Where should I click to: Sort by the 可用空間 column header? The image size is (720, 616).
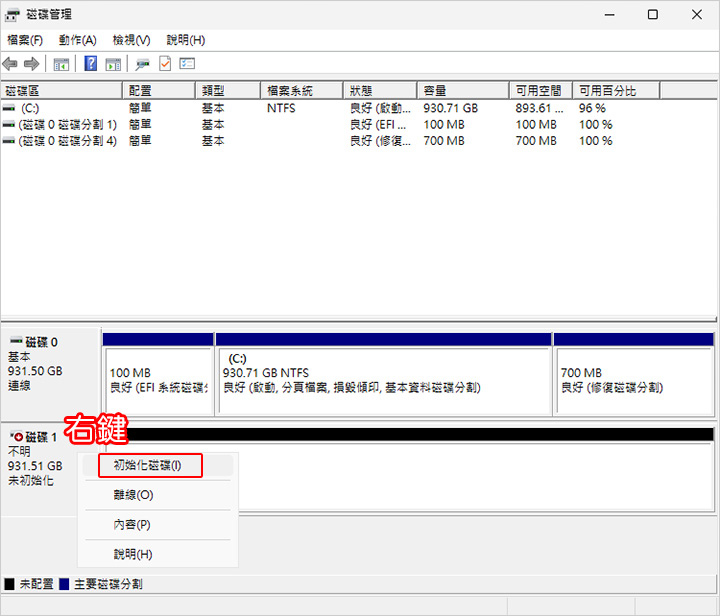click(541, 90)
